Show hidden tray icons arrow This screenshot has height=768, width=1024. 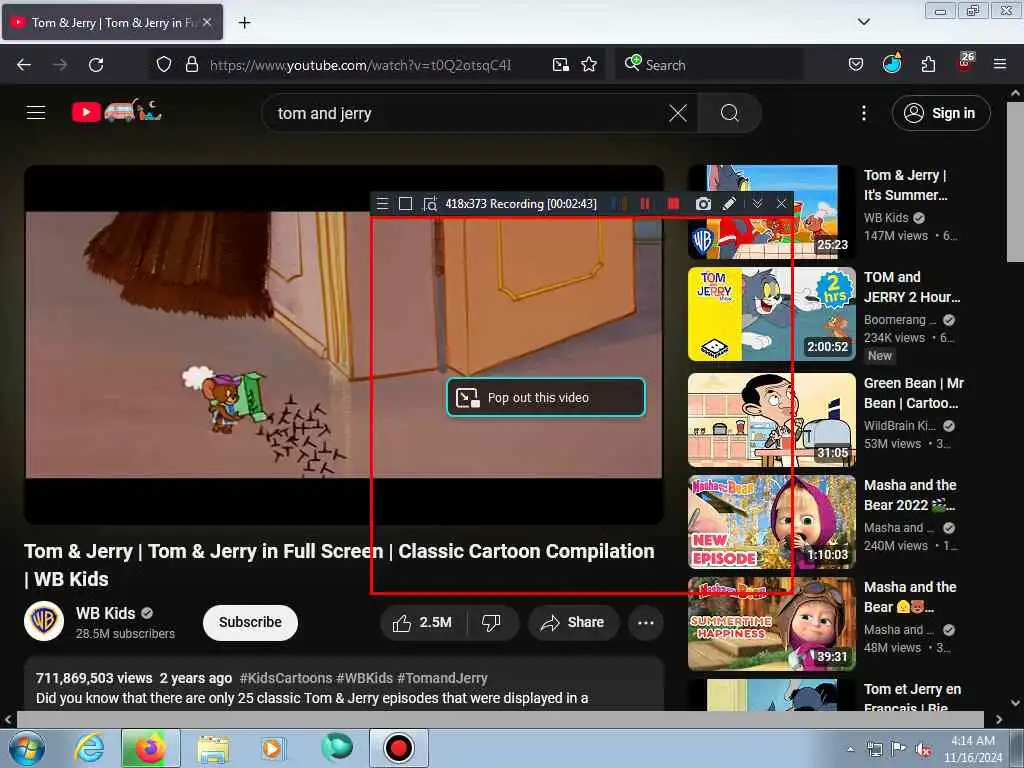(850, 750)
